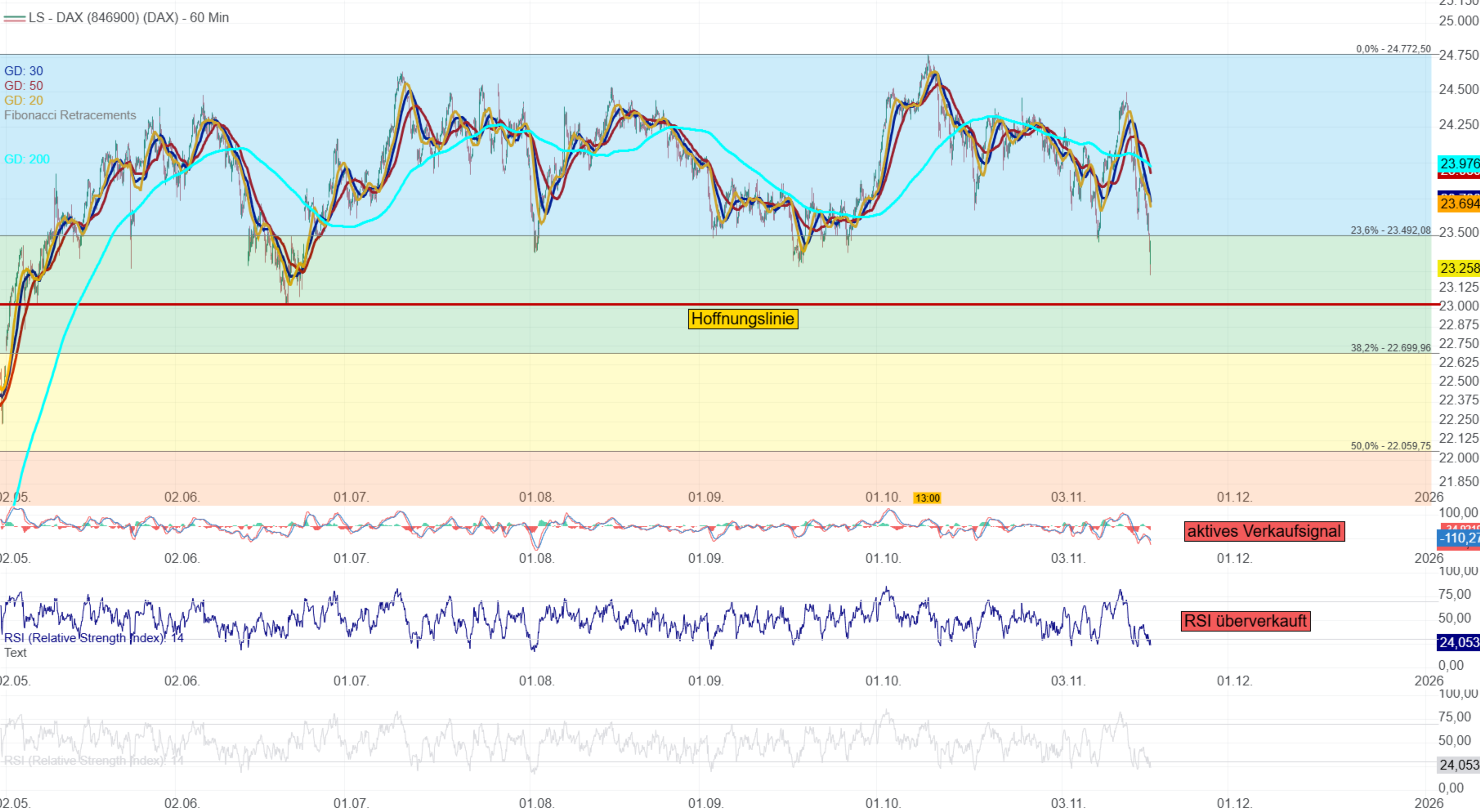Click the yellow Hoffnungslinie annotation

(742, 319)
